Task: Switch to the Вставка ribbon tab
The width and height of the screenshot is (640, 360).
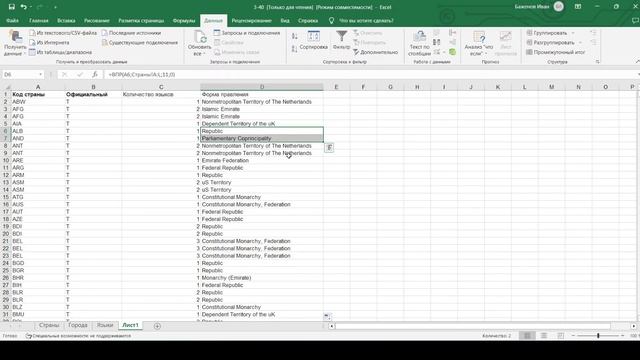Action: tap(66, 20)
